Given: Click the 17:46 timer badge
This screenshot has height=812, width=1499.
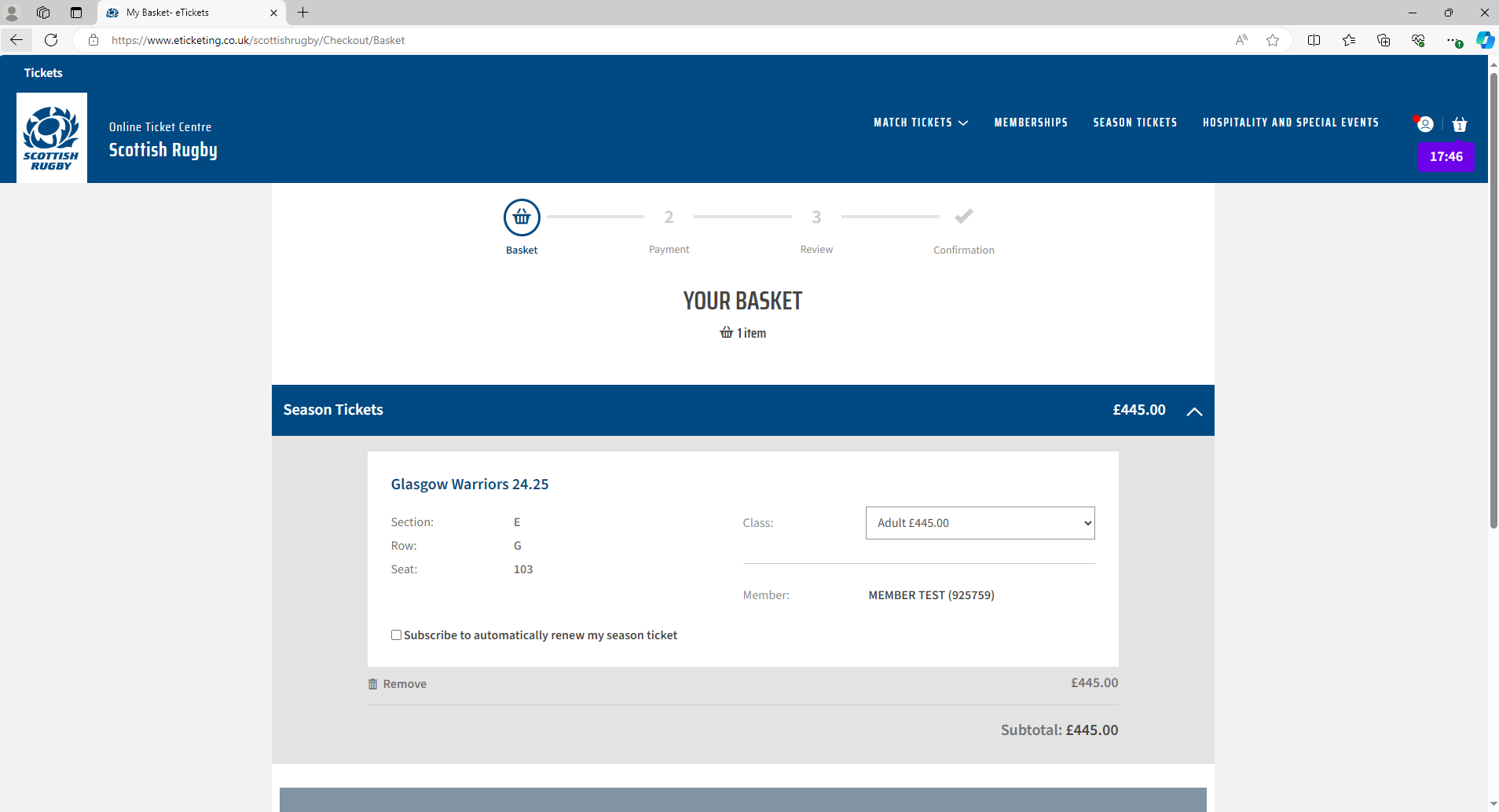Looking at the screenshot, I should tap(1446, 156).
